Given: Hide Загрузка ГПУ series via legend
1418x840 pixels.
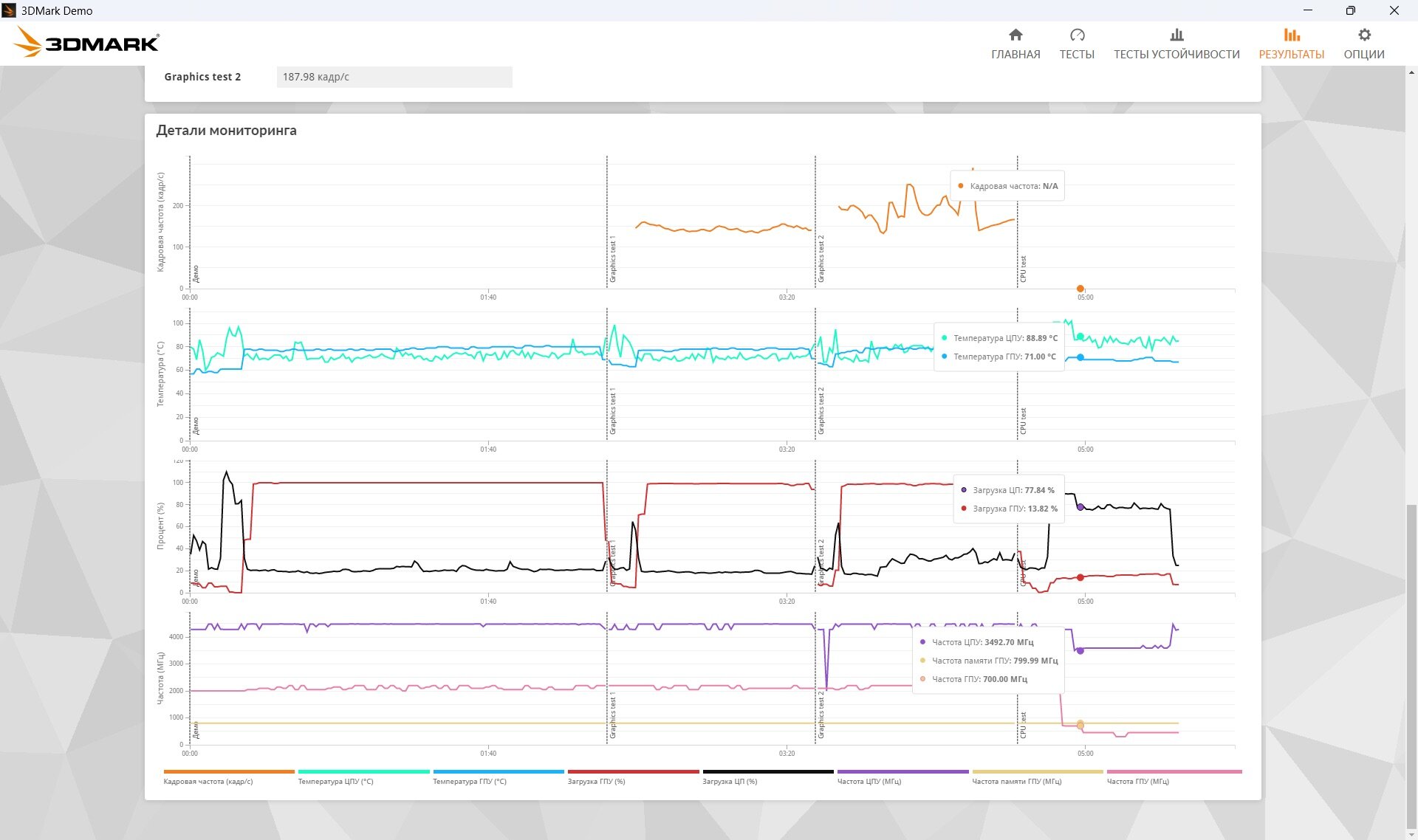Looking at the screenshot, I should [596, 781].
